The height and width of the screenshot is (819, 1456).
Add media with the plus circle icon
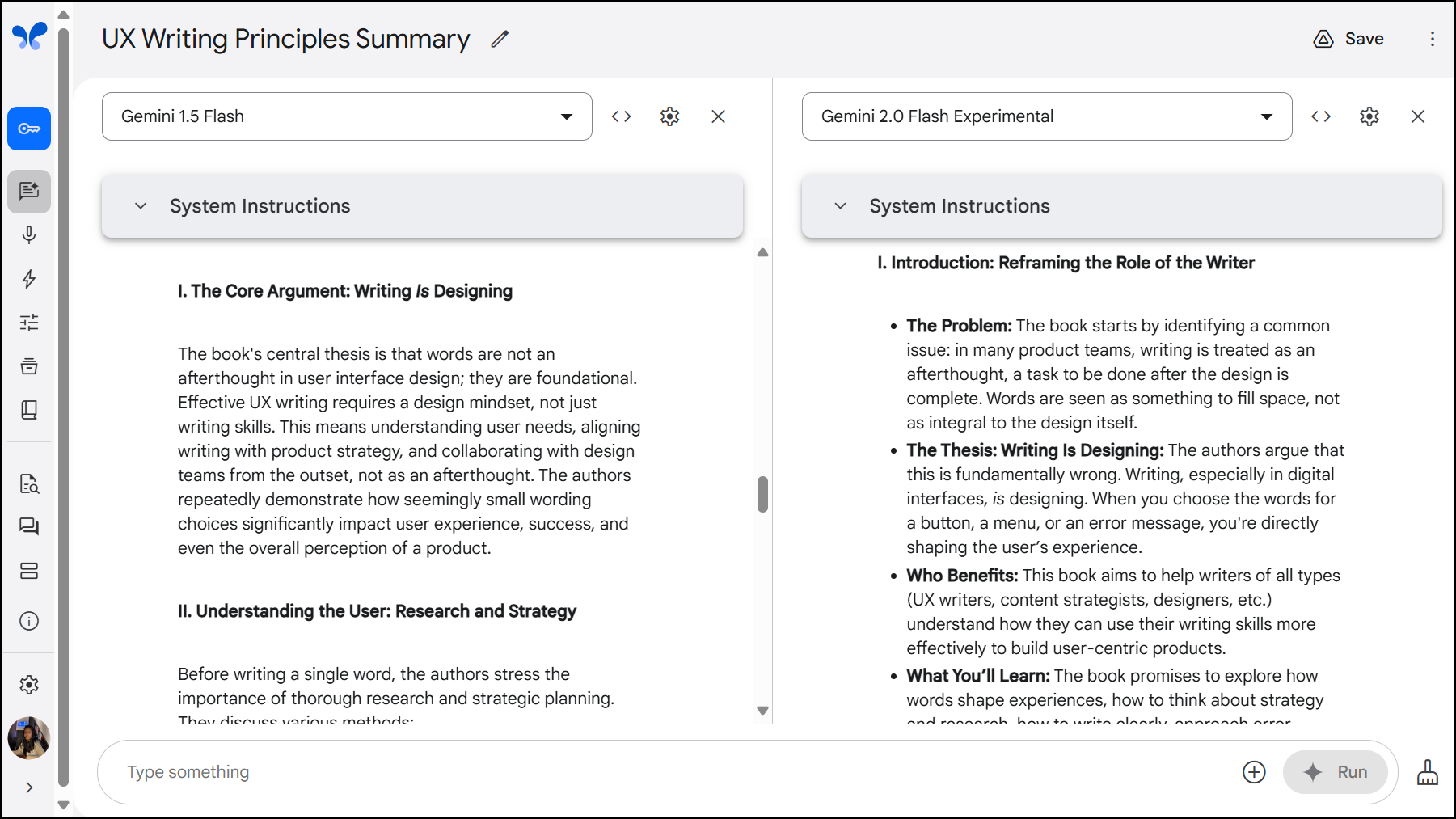tap(1254, 772)
